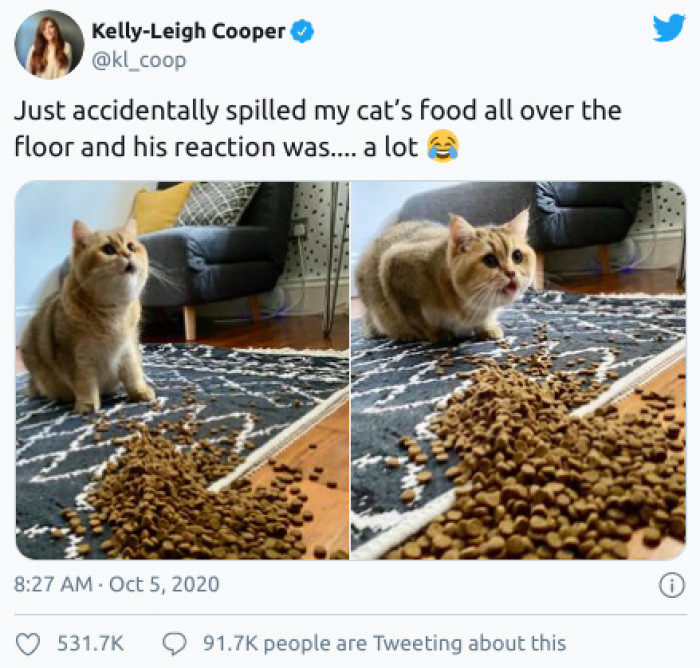Screen dimensions: 700x668
Task: Open the right photo of cat meowing
Action: click(x=518, y=370)
